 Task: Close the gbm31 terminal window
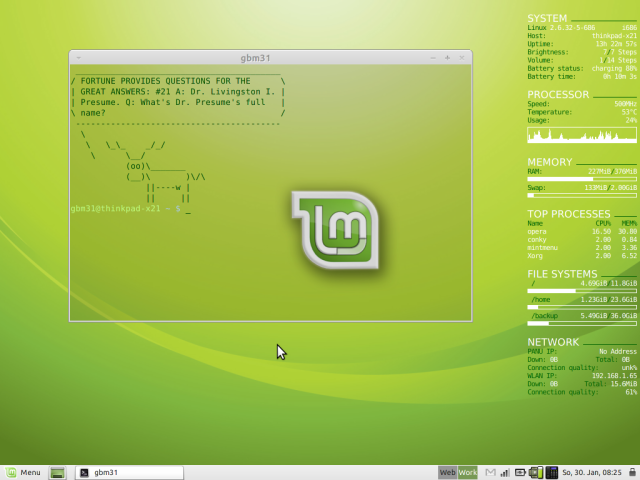coord(462,58)
